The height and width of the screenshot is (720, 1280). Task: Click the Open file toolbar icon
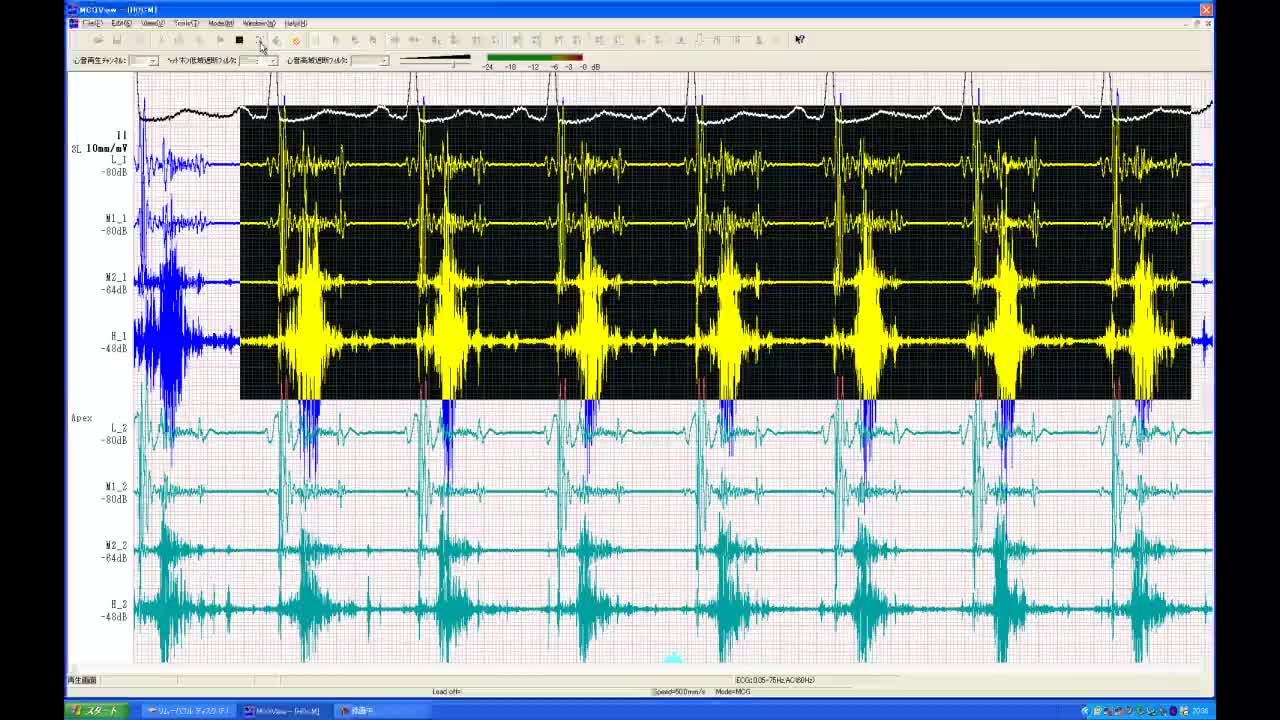[x=97, y=40]
